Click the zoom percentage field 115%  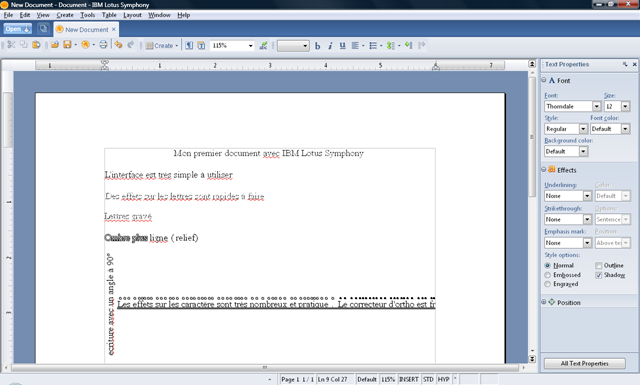pyautogui.click(x=232, y=45)
